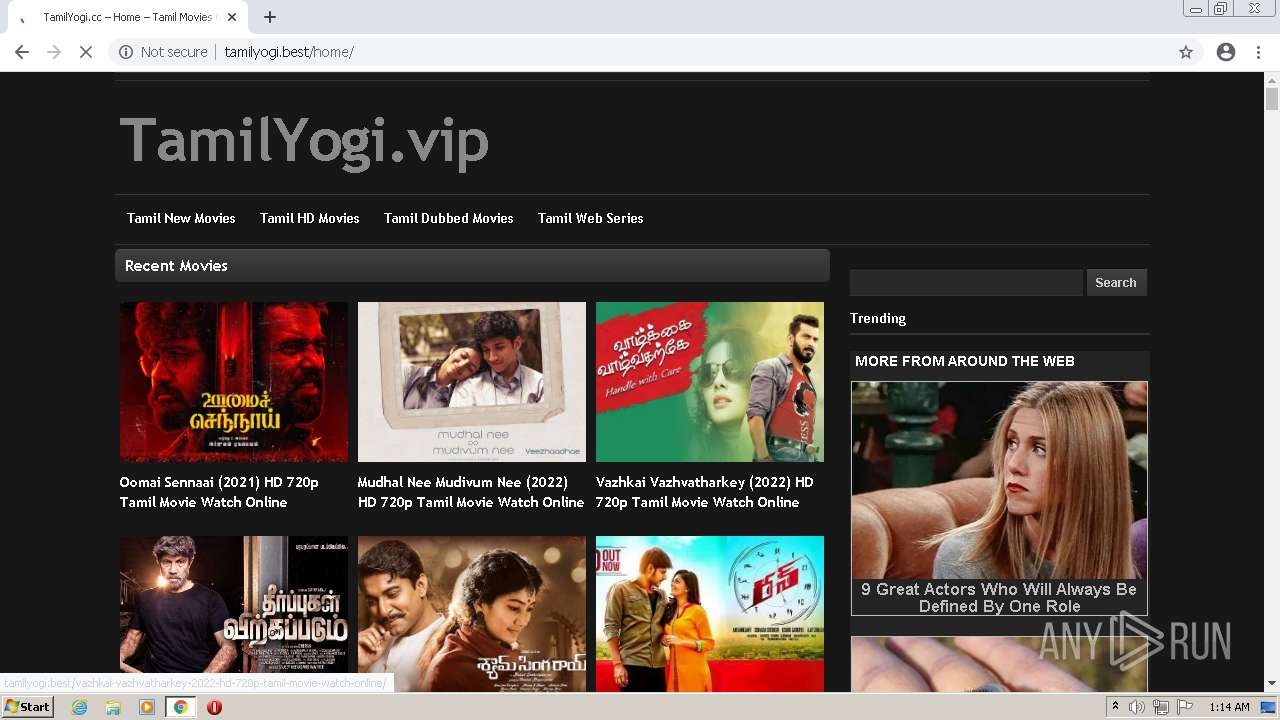Click the Not secure info icon
Image resolution: width=1280 pixels, height=720 pixels.
[x=126, y=52]
